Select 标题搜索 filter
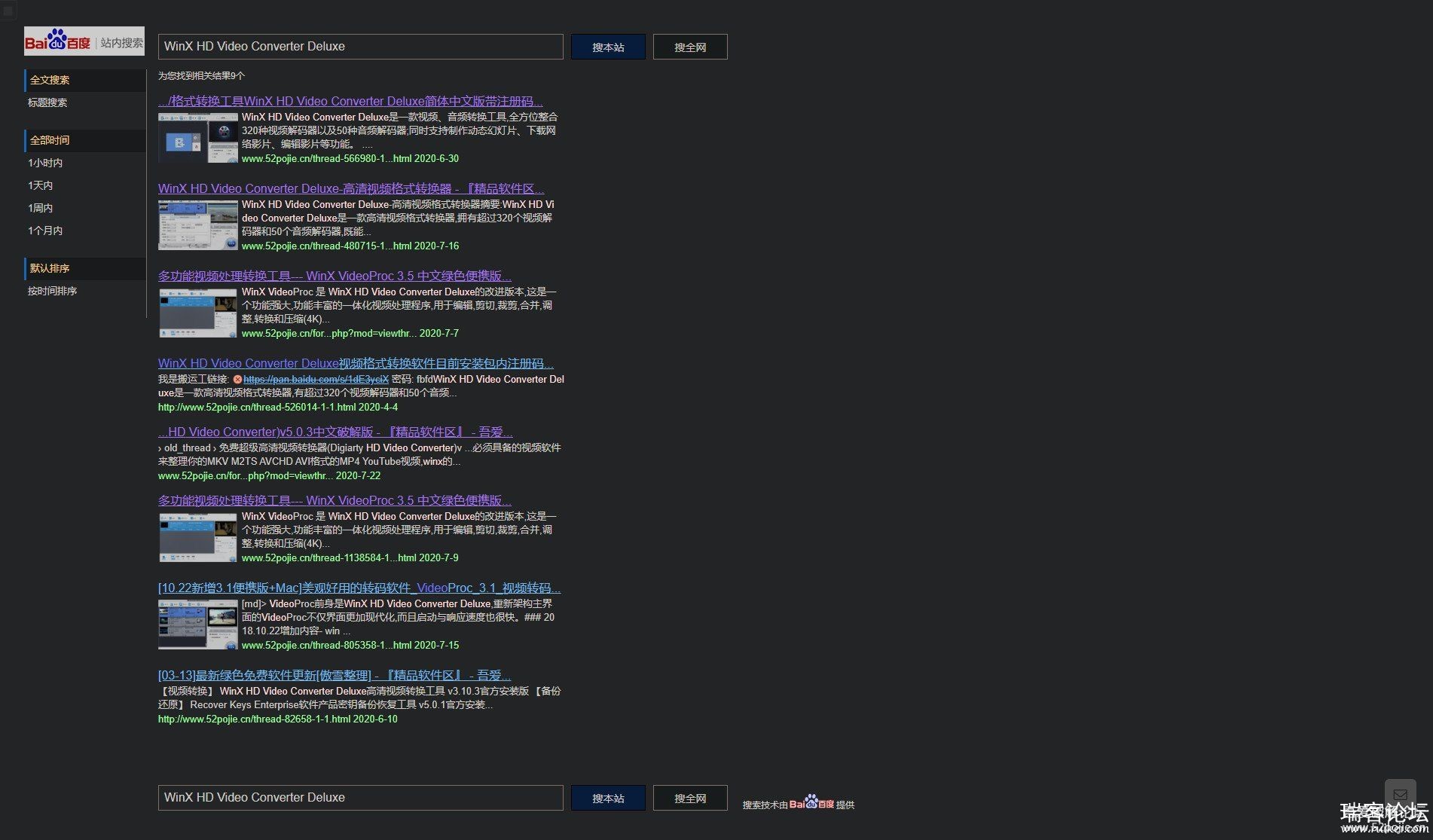Screen dimensions: 1433x840 click(47, 102)
